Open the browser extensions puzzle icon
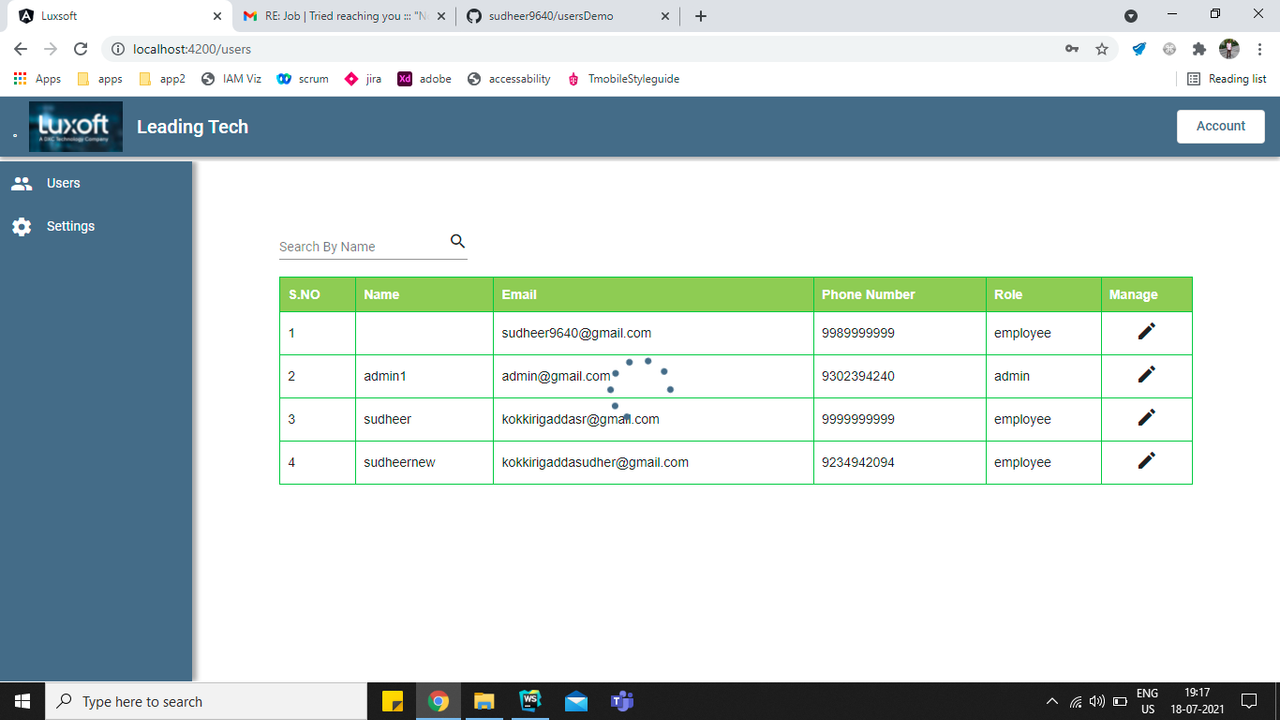Image resolution: width=1280 pixels, height=720 pixels. pos(1199,49)
